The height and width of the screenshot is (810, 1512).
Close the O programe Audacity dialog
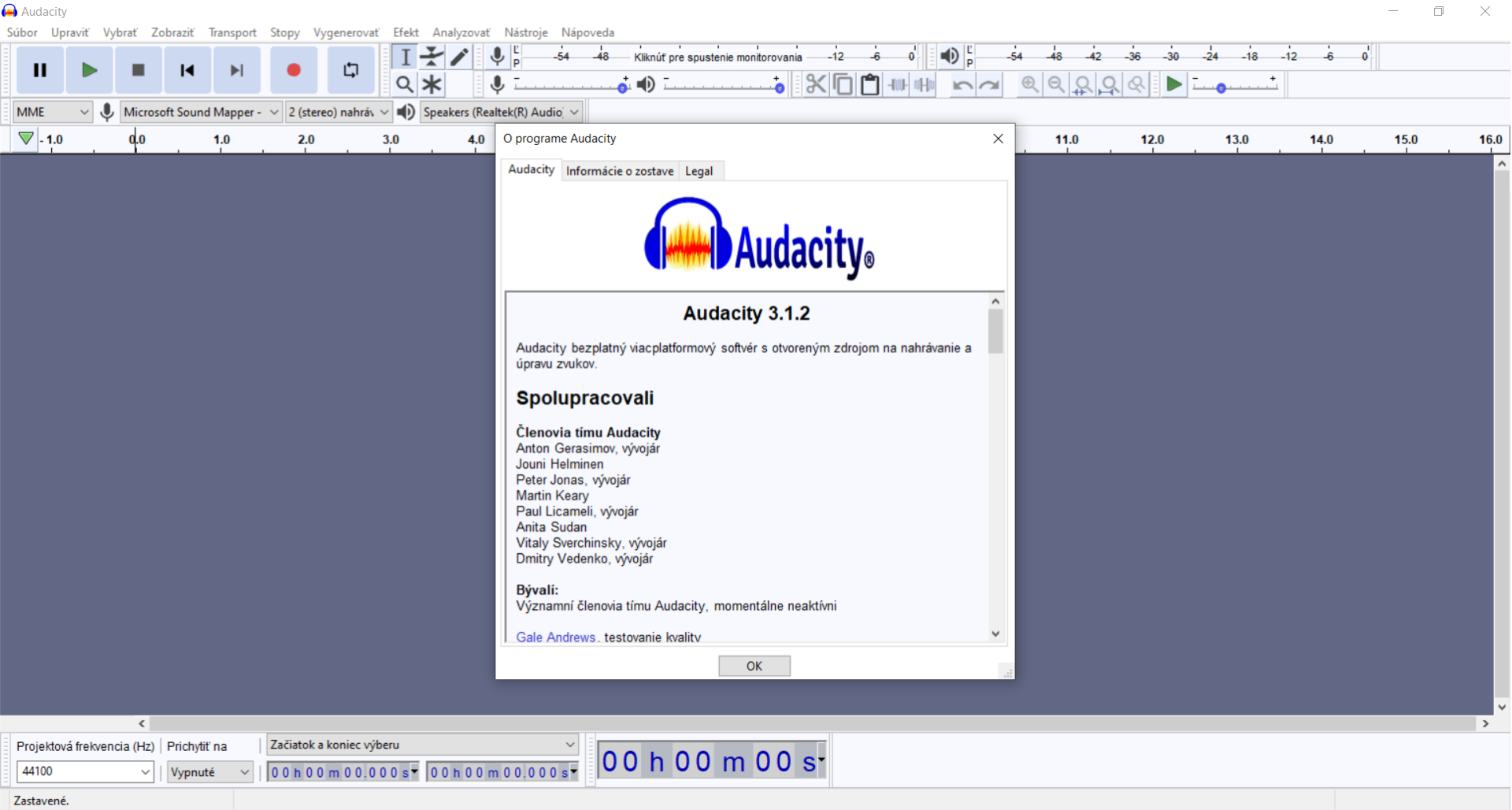tap(998, 139)
